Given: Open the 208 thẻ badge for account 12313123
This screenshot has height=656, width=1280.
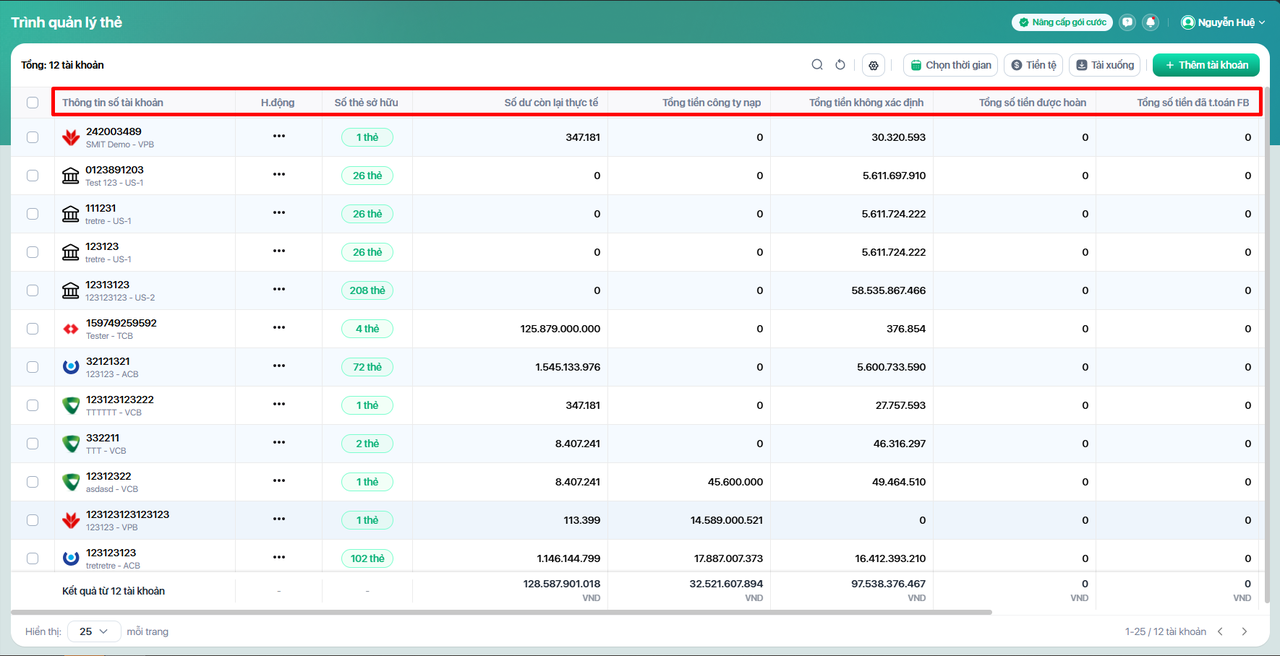Looking at the screenshot, I should 367,290.
